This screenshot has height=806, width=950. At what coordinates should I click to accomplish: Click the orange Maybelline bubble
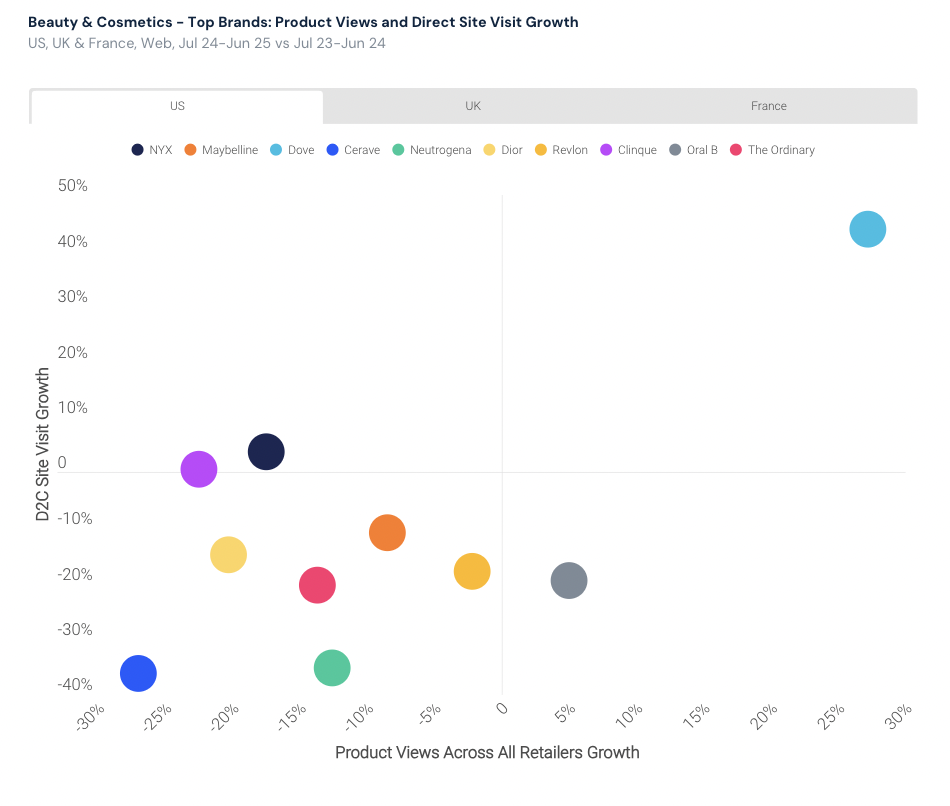(387, 532)
